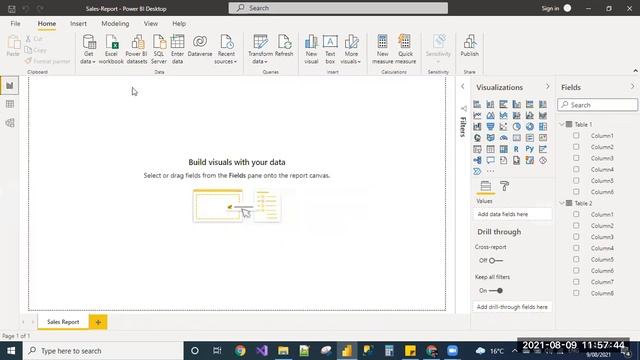This screenshot has width=640, height=360.
Task: Check Column6 under Table 1
Action: pos(576,191)
